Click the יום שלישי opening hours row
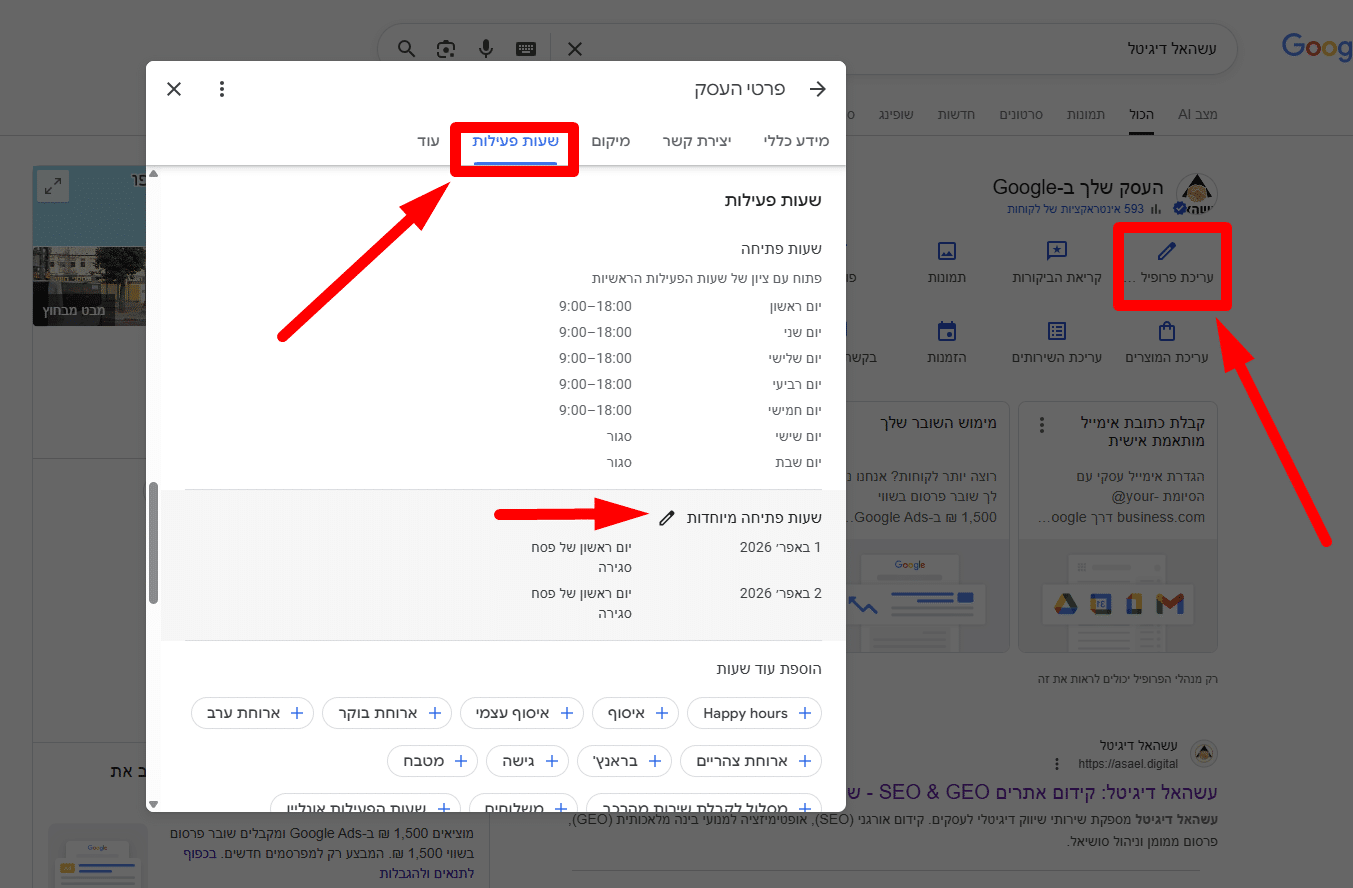 pos(690,358)
